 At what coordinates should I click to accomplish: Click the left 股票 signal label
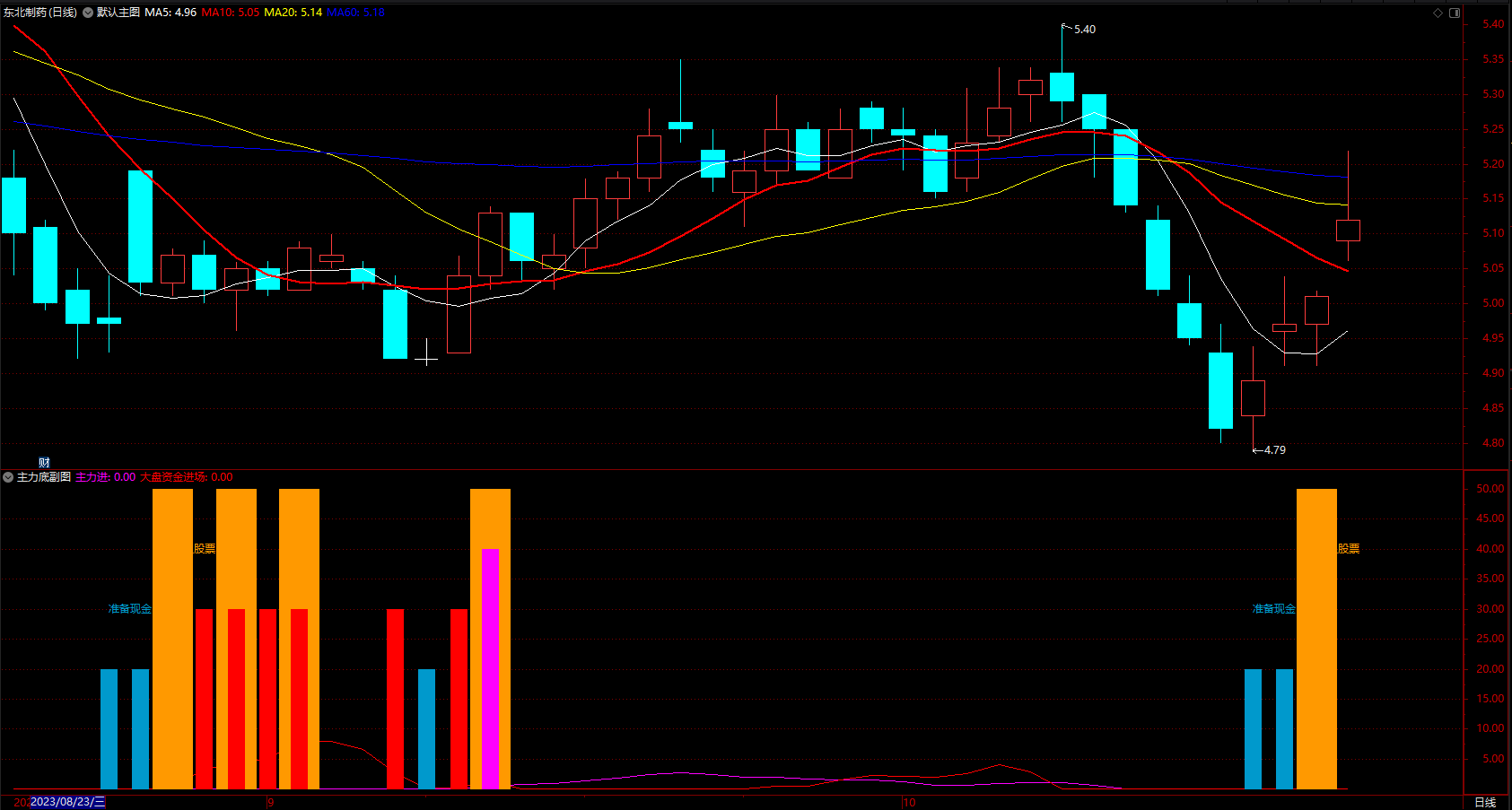[205, 549]
